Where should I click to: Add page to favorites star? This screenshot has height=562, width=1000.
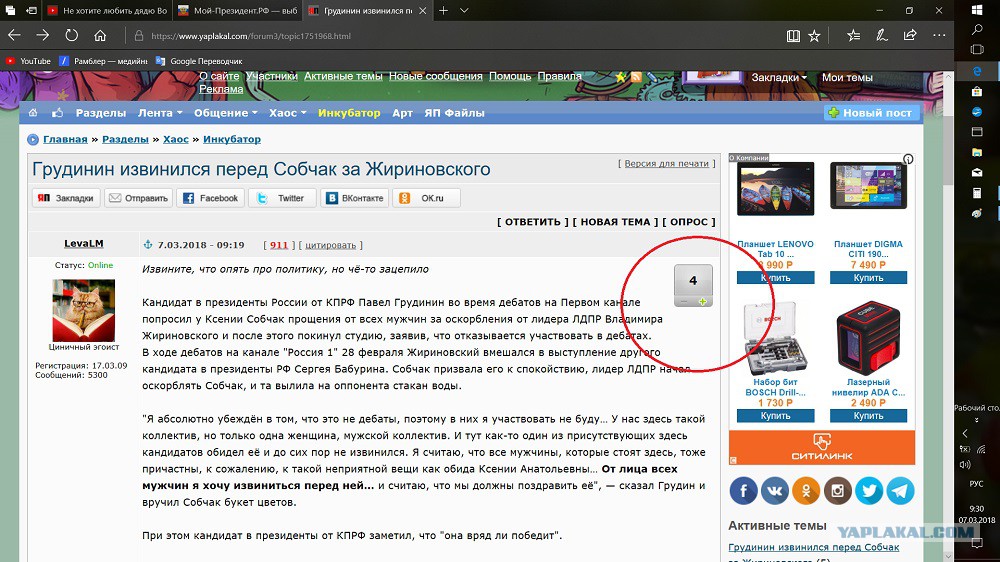pos(814,36)
